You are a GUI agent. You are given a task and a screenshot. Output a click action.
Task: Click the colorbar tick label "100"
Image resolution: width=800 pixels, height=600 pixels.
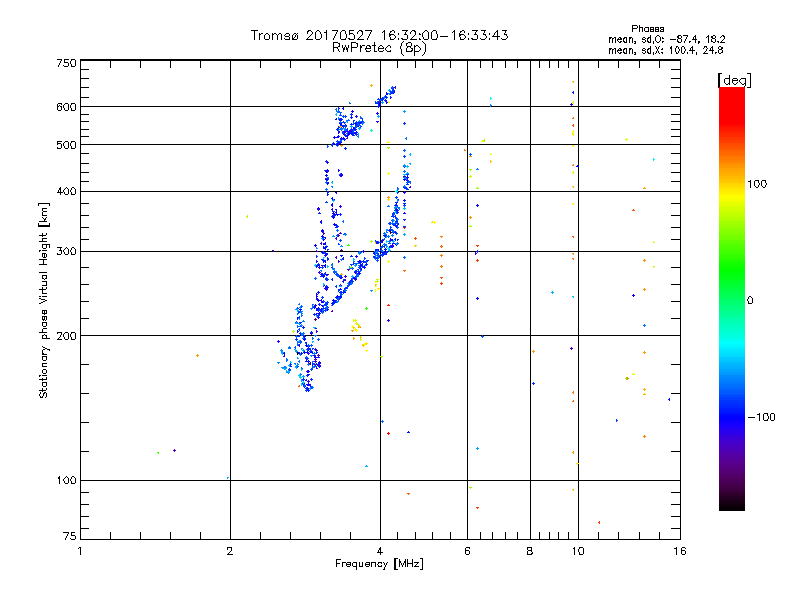[x=757, y=184]
